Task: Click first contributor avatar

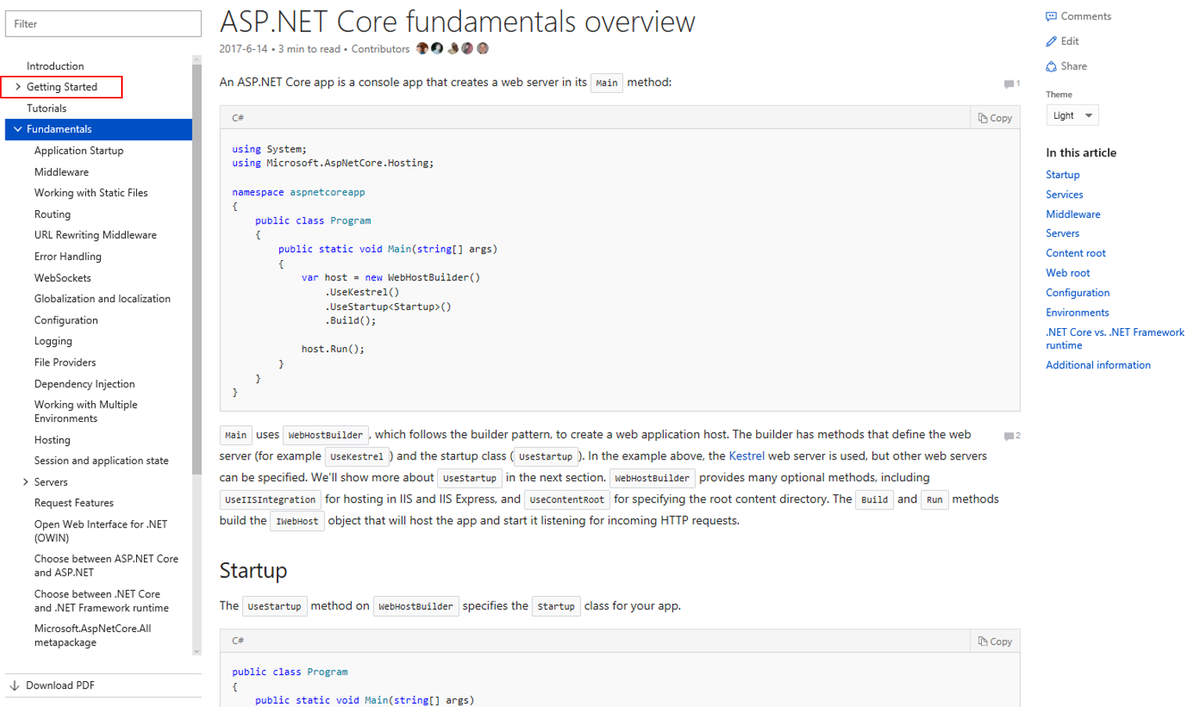Action: (x=422, y=48)
